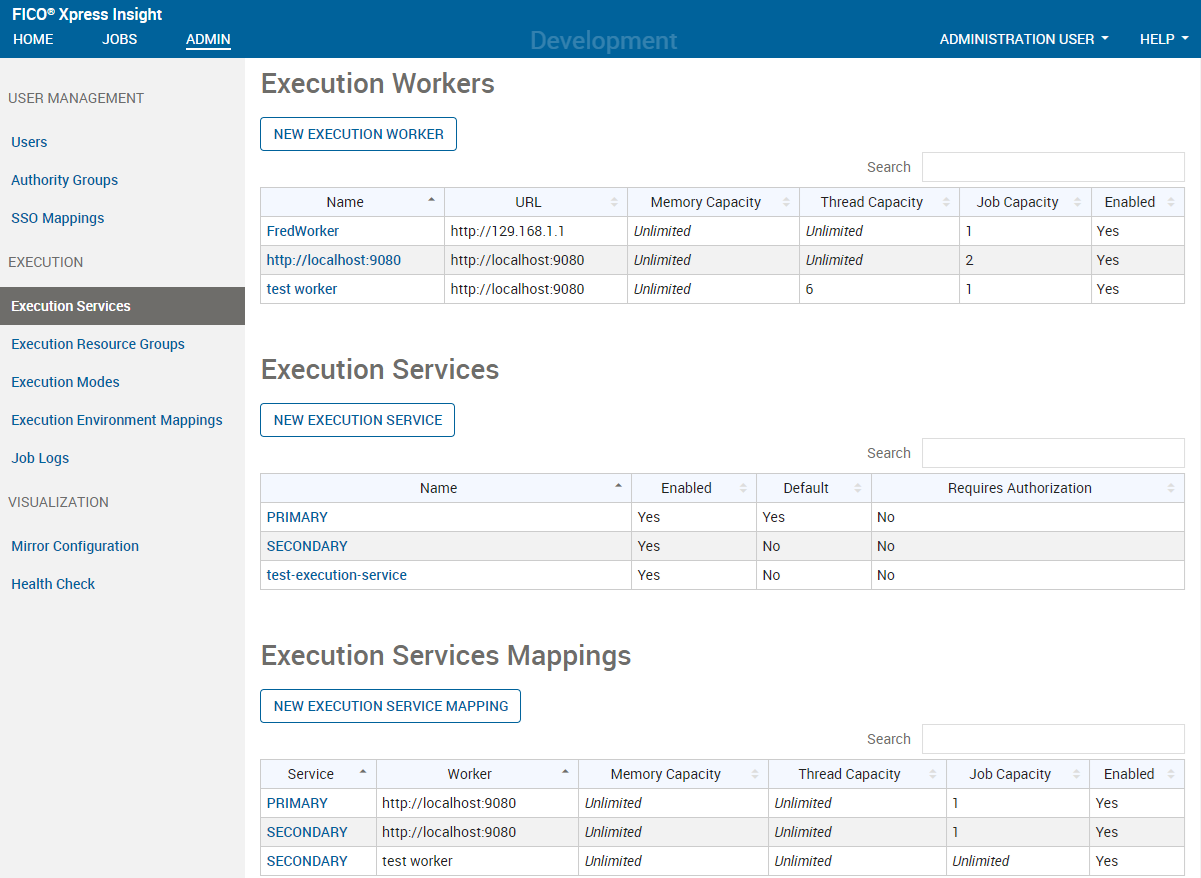
Task: Click New Execution Service Mapping button
Action: point(390,706)
